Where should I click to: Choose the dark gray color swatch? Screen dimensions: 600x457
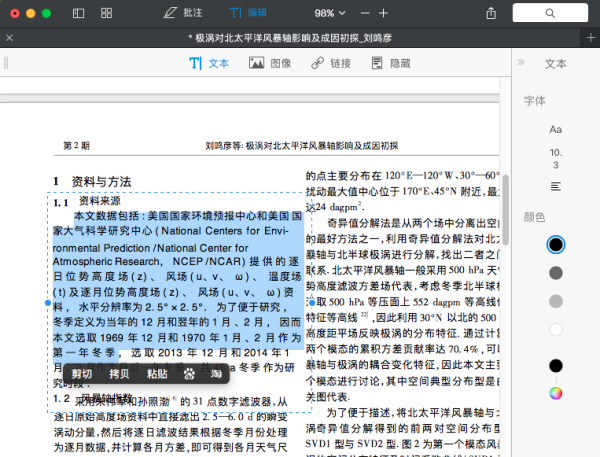click(556, 273)
